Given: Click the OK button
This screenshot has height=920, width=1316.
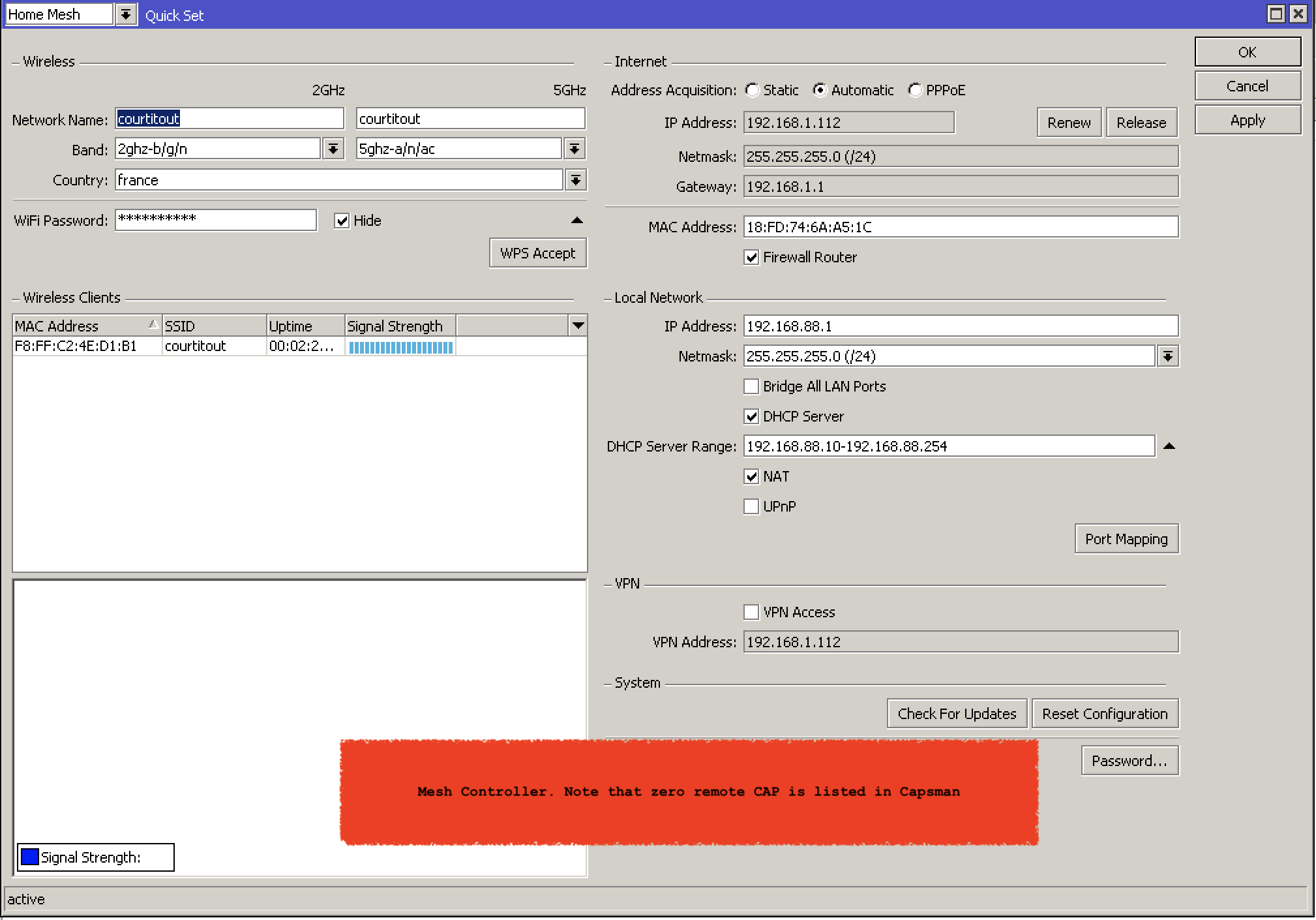Looking at the screenshot, I should (x=1248, y=52).
